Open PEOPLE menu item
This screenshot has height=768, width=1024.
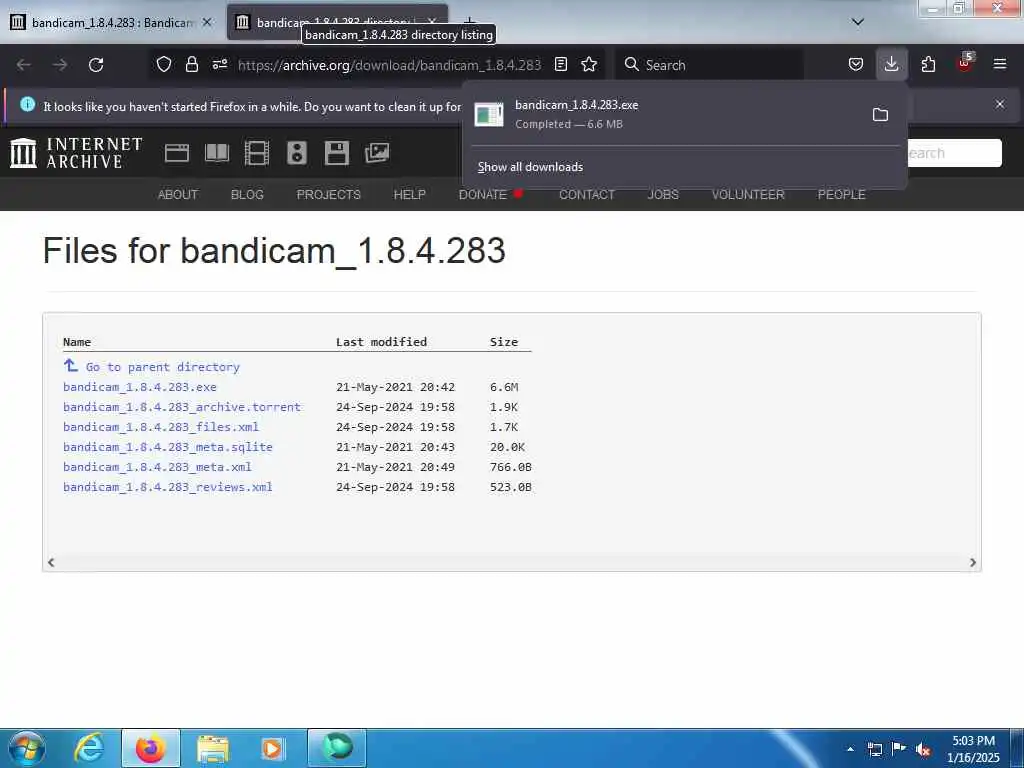pos(841,195)
